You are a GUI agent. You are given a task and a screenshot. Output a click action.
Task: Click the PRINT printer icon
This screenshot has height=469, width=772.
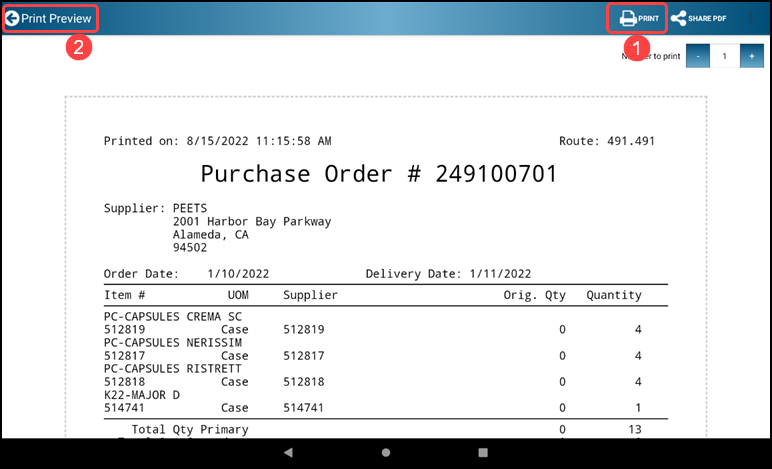[x=627, y=19]
